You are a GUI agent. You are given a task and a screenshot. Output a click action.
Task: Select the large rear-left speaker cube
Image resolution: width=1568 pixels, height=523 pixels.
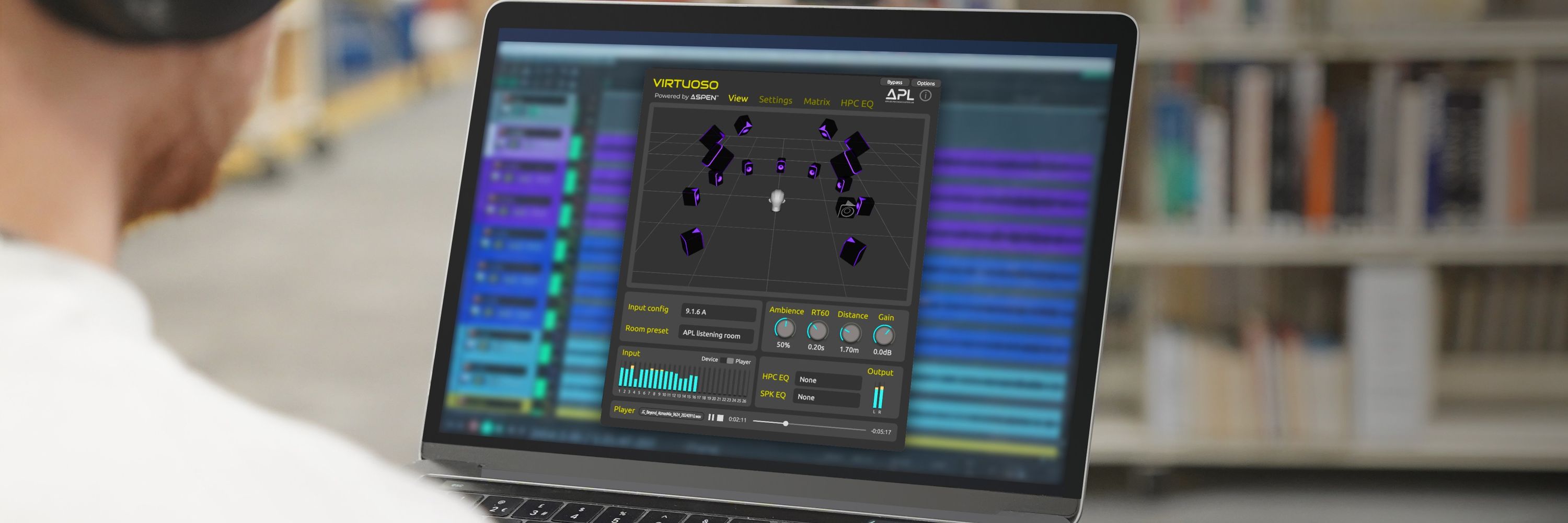(691, 241)
